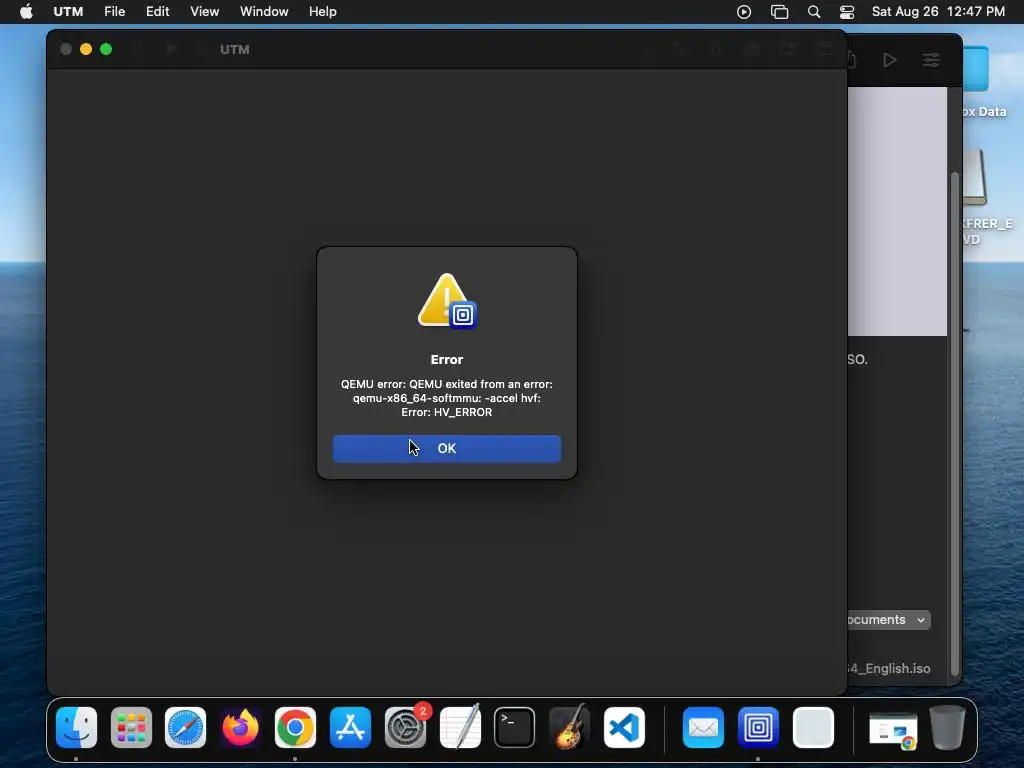Click the screen recording status icon in menu bar

point(744,12)
